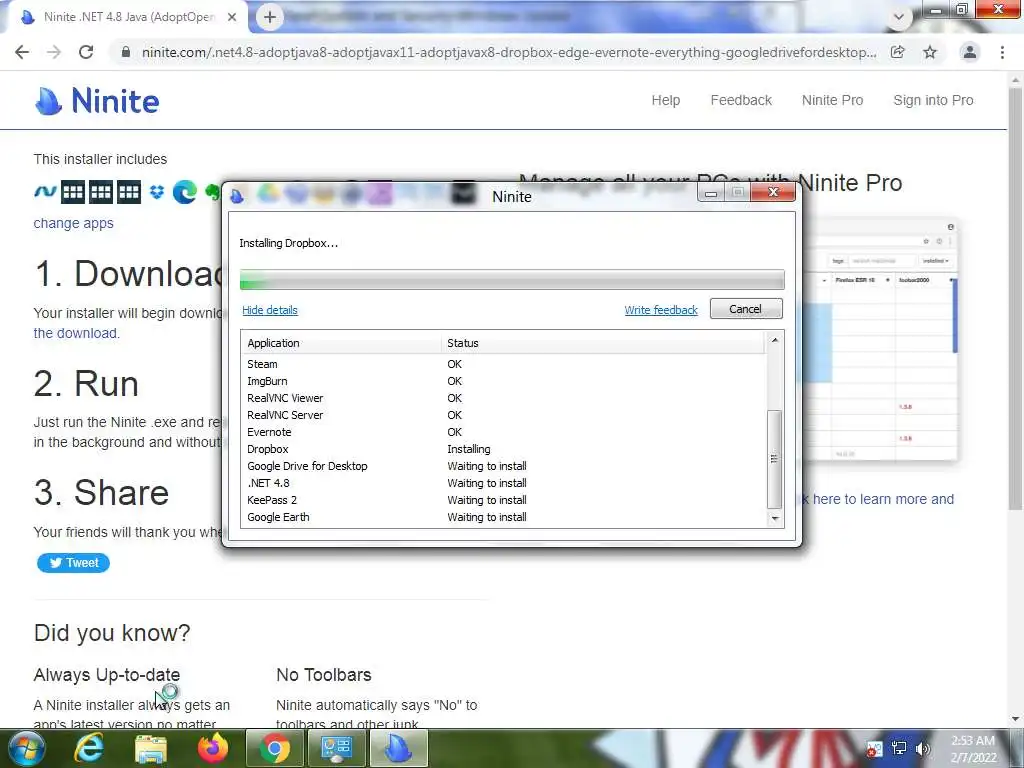This screenshot has width=1024, height=768.
Task: Open the Chrome three-dot menu
Action: pos(1002,52)
